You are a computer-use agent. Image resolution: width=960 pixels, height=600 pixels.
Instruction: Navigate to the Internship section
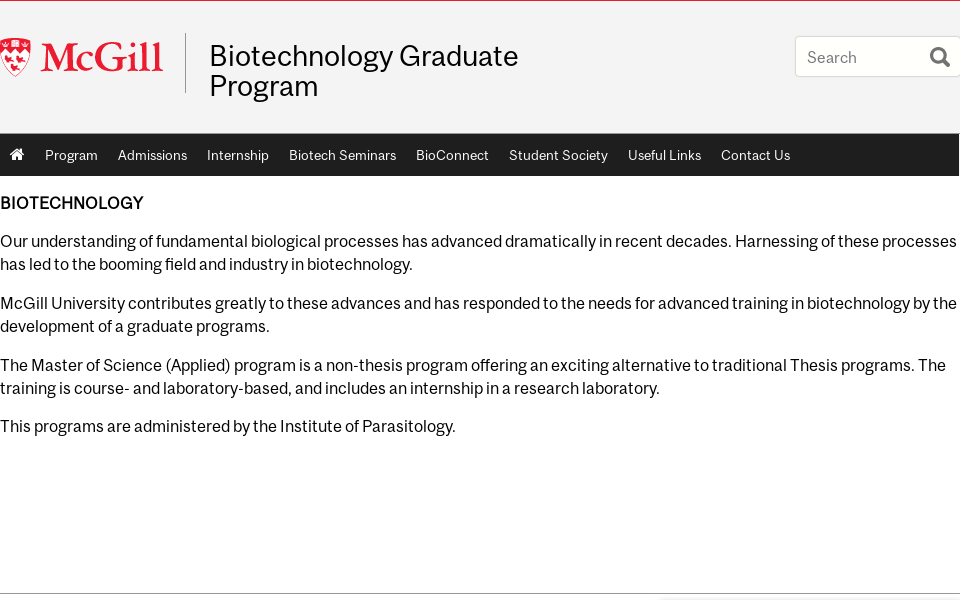tap(238, 155)
